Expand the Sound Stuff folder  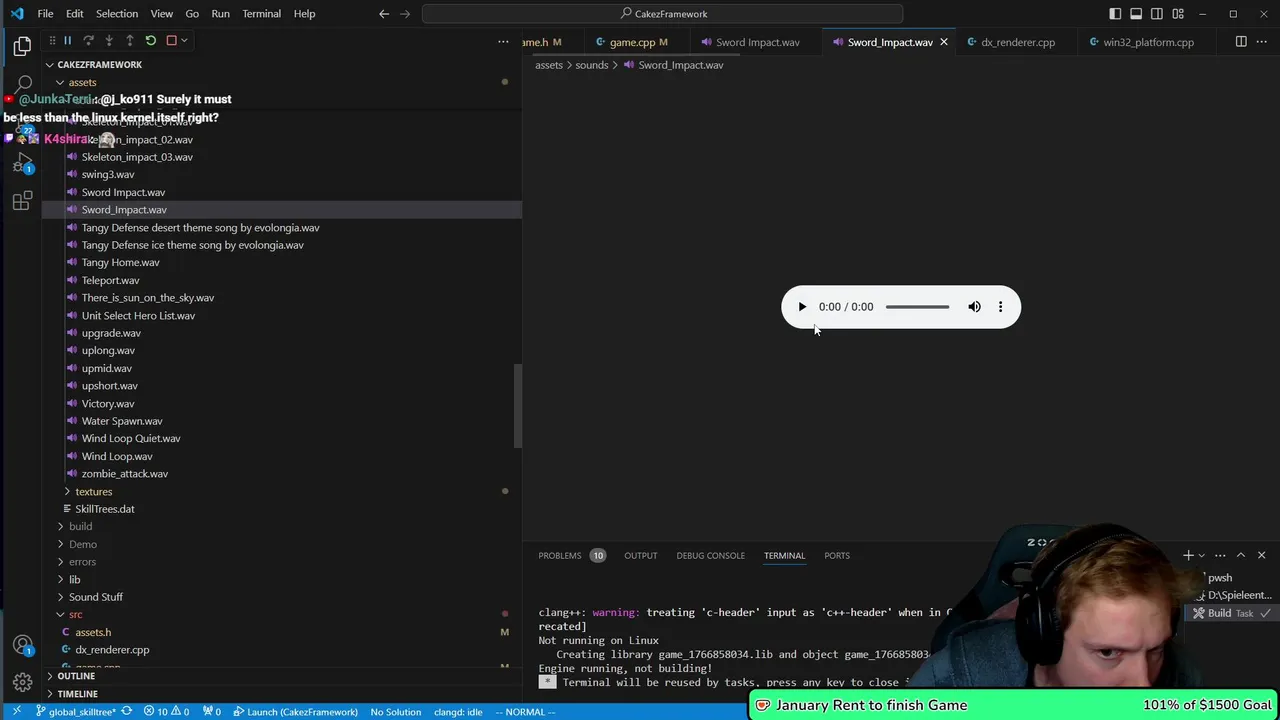pos(96,597)
